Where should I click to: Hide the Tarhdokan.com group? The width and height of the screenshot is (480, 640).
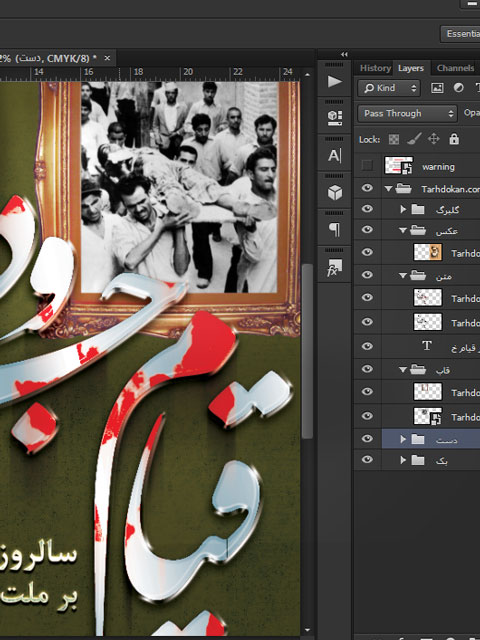367,188
